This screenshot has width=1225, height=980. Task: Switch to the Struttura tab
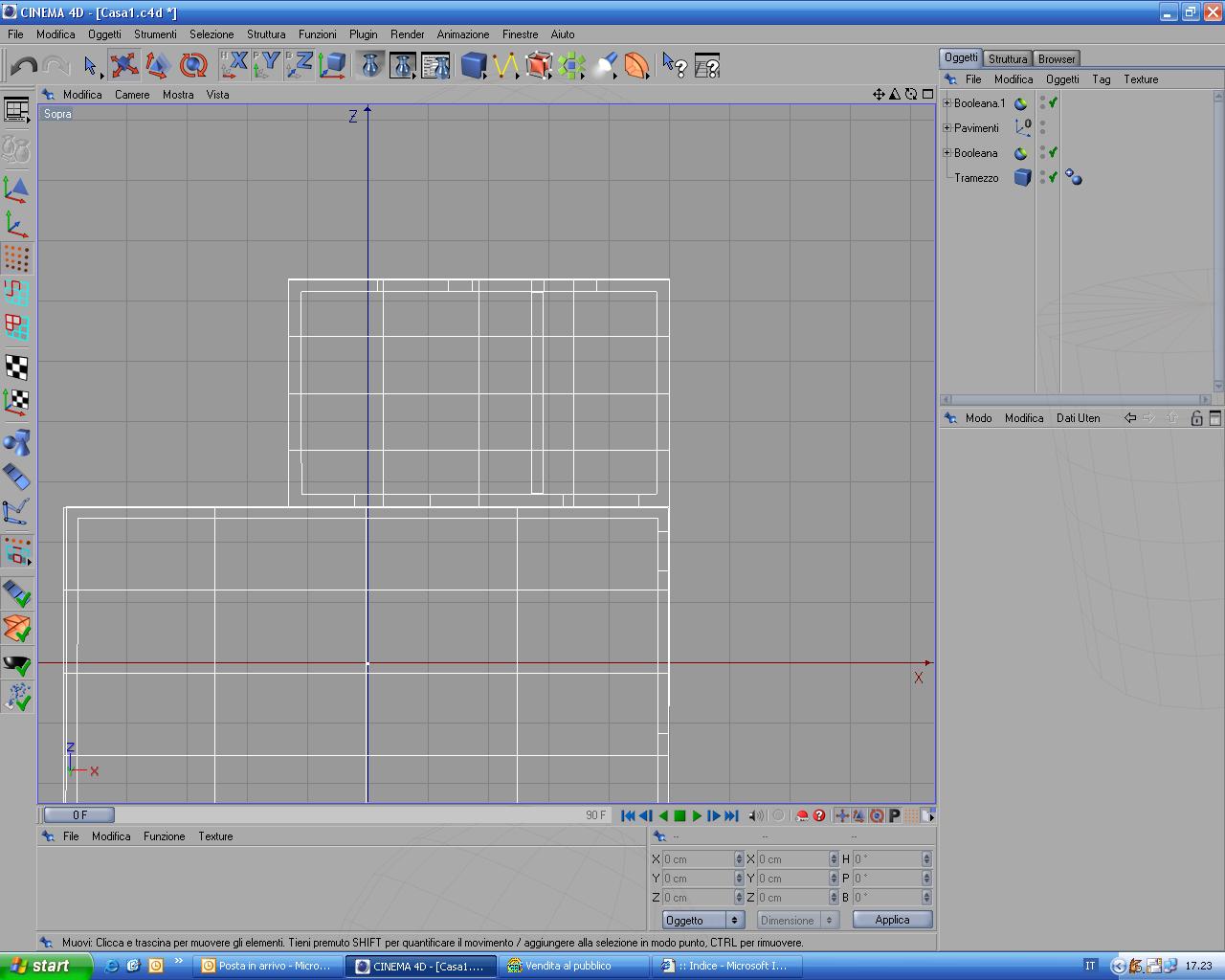coord(1007,58)
